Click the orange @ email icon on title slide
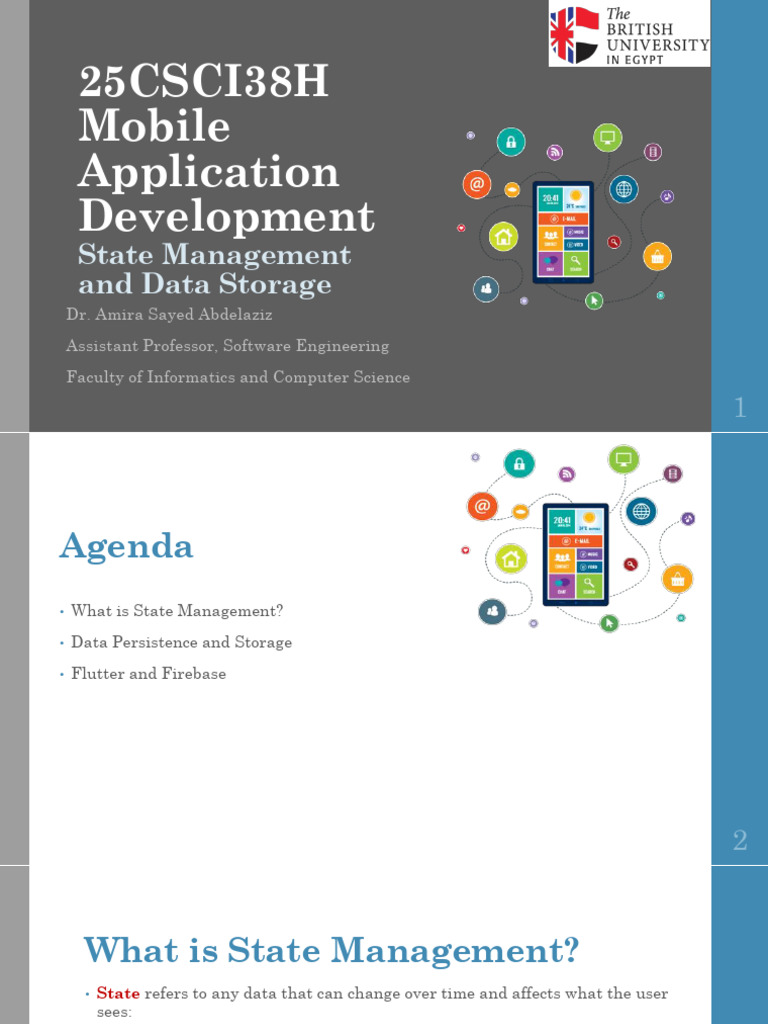Image resolution: width=768 pixels, height=1024 pixels. coord(477,184)
